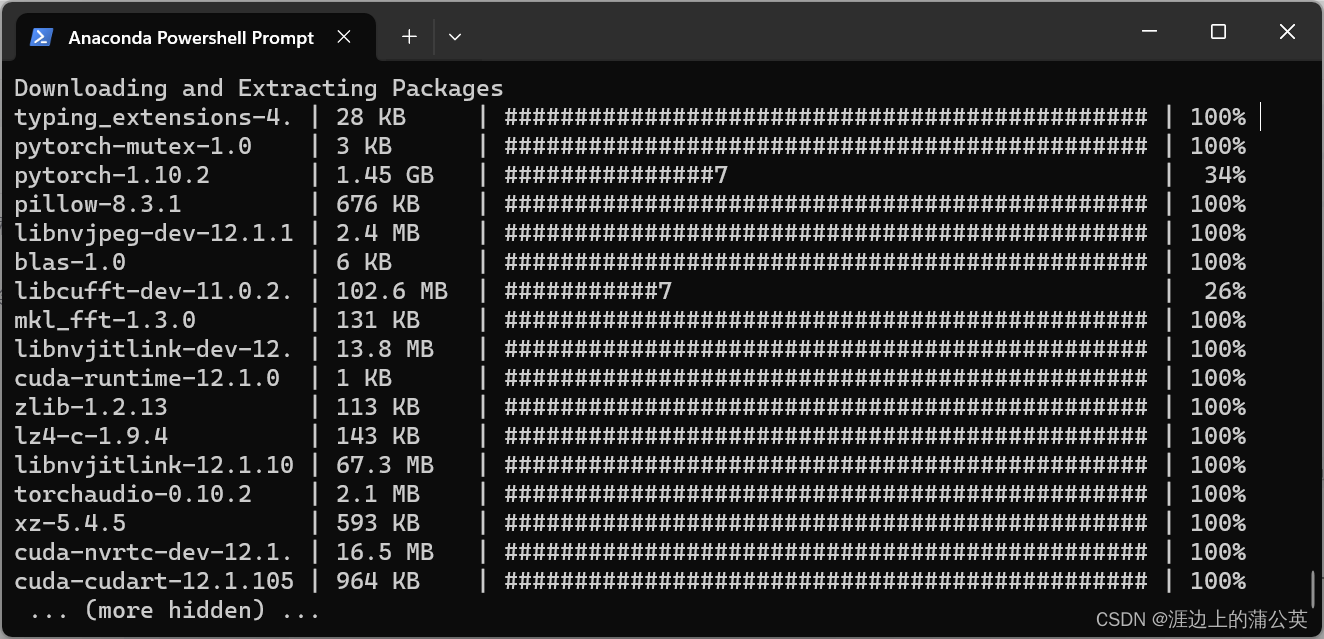The width and height of the screenshot is (1324, 639).
Task: Click the typing_extensions-4 download line
Action: coord(152,117)
